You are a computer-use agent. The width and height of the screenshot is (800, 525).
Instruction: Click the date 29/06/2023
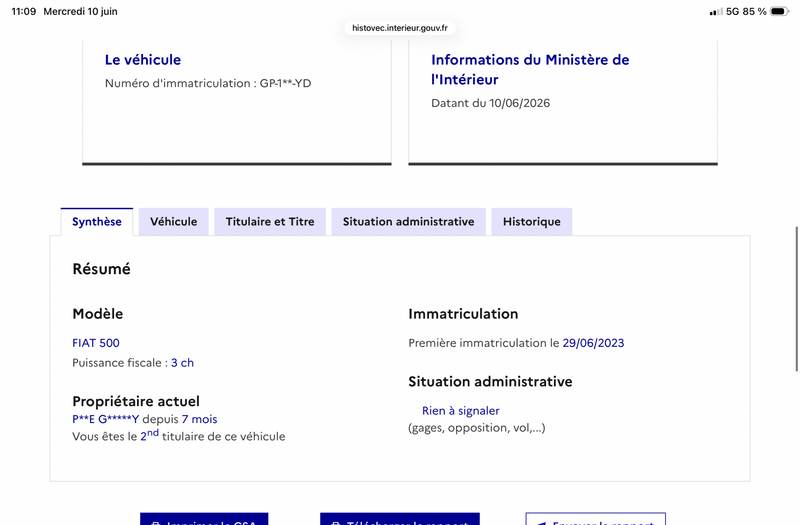point(593,343)
